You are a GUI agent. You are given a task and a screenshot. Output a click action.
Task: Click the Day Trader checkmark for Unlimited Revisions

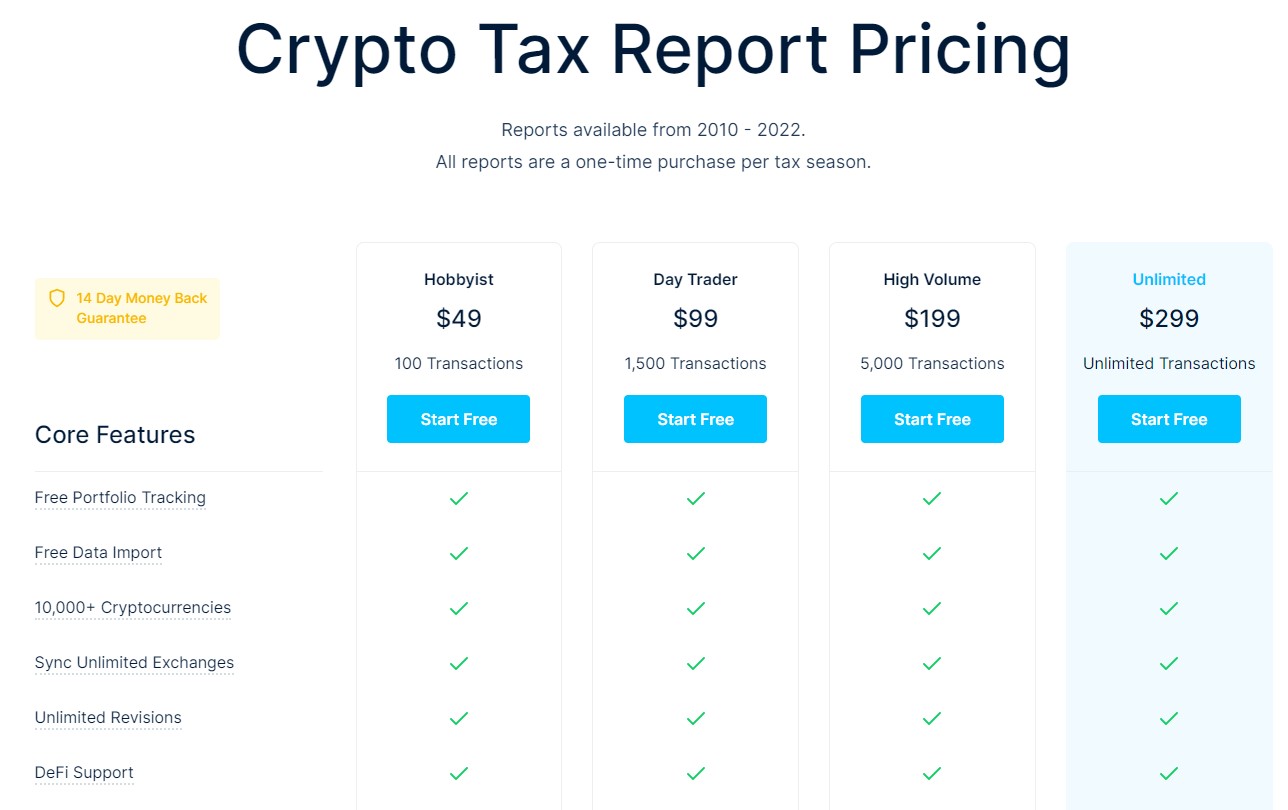pos(695,718)
